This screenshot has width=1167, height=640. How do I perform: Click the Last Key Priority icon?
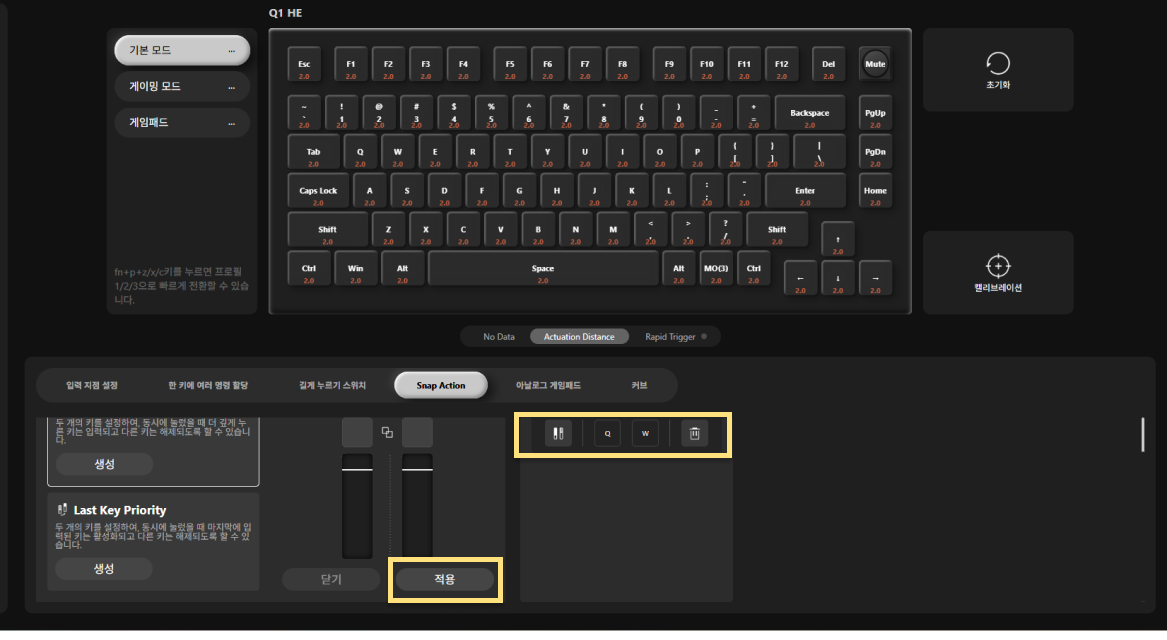tap(62, 510)
